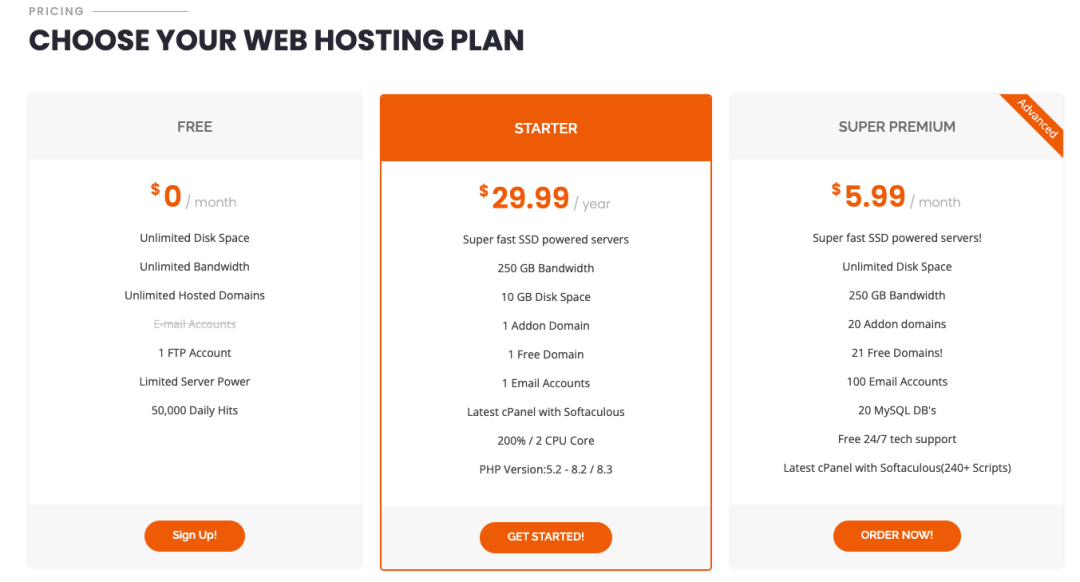Click the Free 24/7 tech support feature
The width and height of the screenshot is (1080, 582).
[897, 439]
